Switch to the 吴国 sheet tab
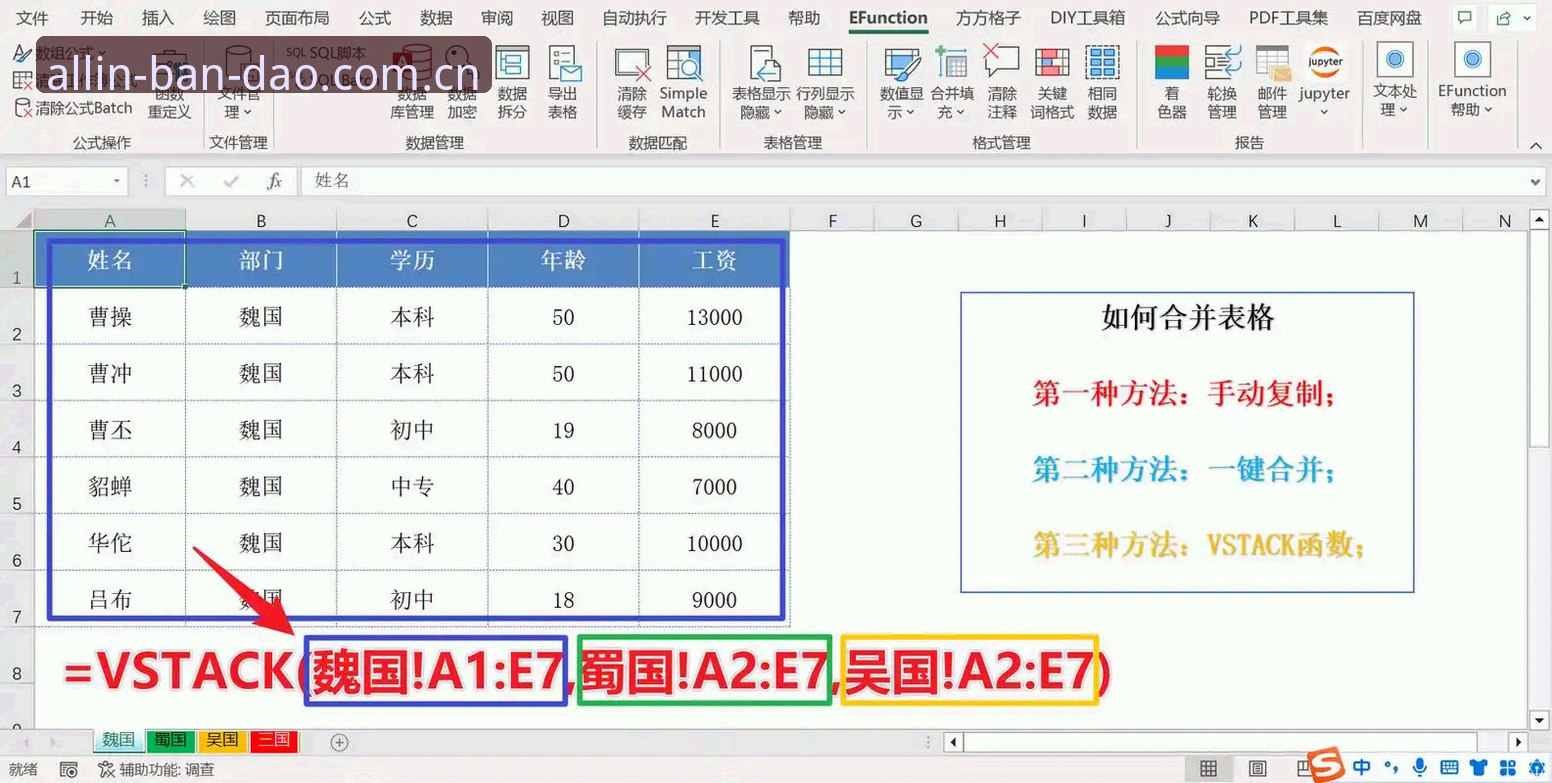 tap(223, 741)
